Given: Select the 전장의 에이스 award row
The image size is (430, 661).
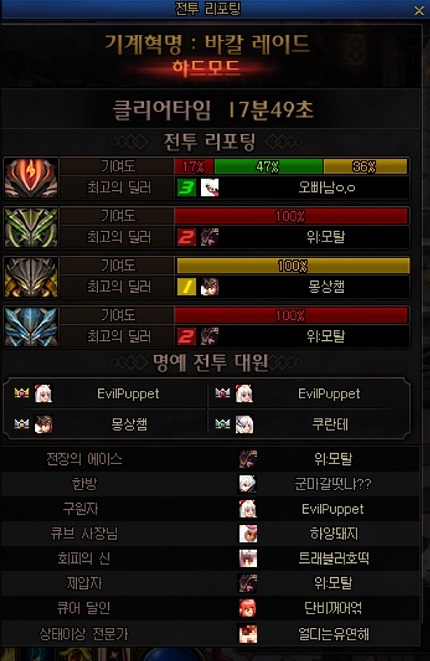Looking at the screenshot, I should pyautogui.click(x=210, y=459).
